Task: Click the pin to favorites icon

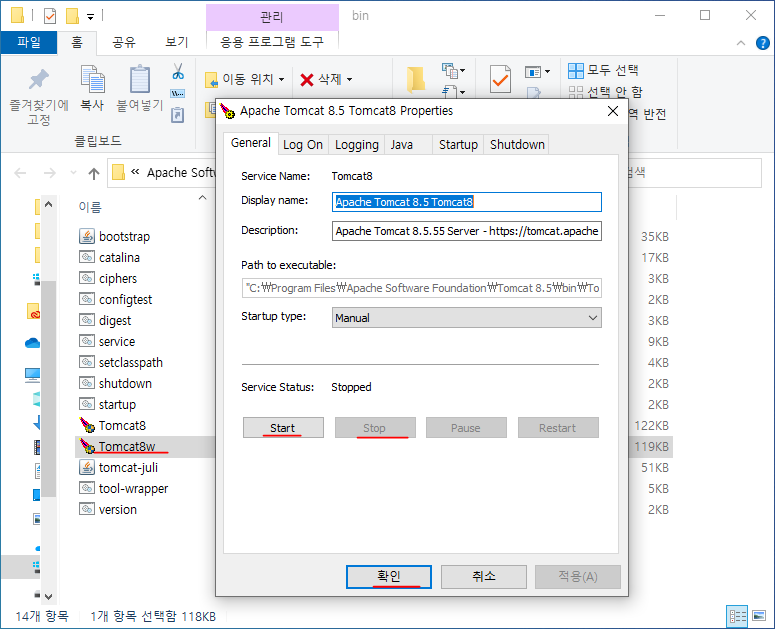Action: (x=39, y=79)
